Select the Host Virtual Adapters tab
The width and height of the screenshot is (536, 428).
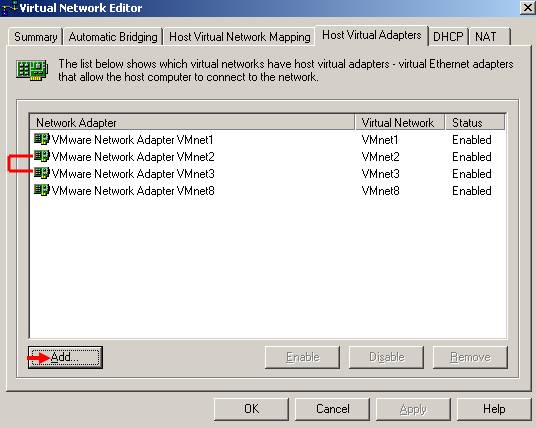click(x=372, y=35)
